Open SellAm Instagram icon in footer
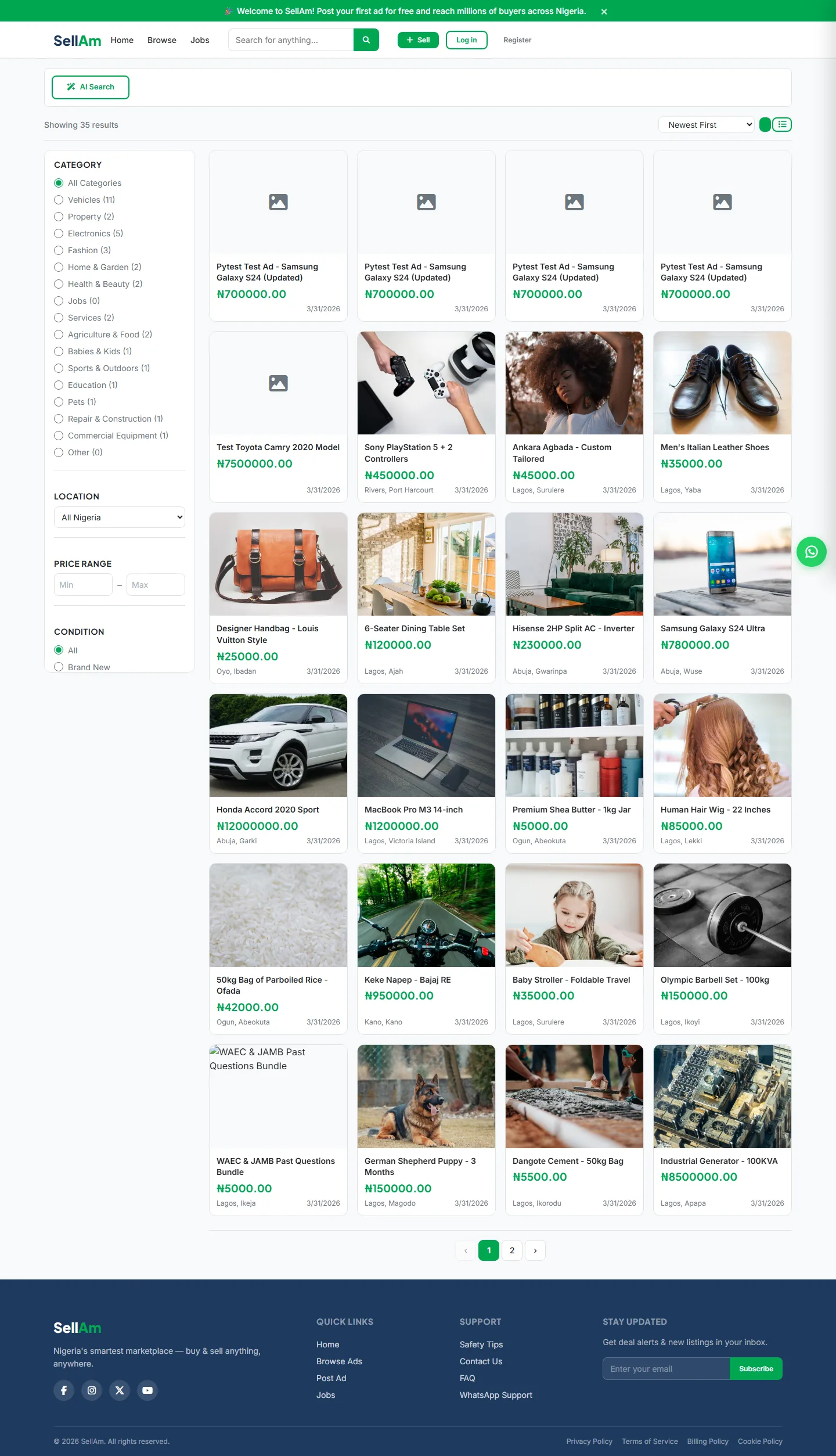836x1456 pixels. 92,1390
